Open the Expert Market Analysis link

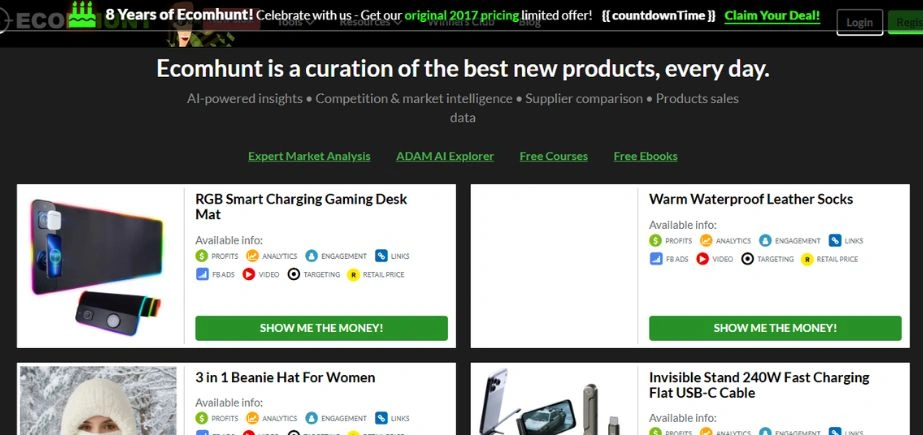[309, 156]
